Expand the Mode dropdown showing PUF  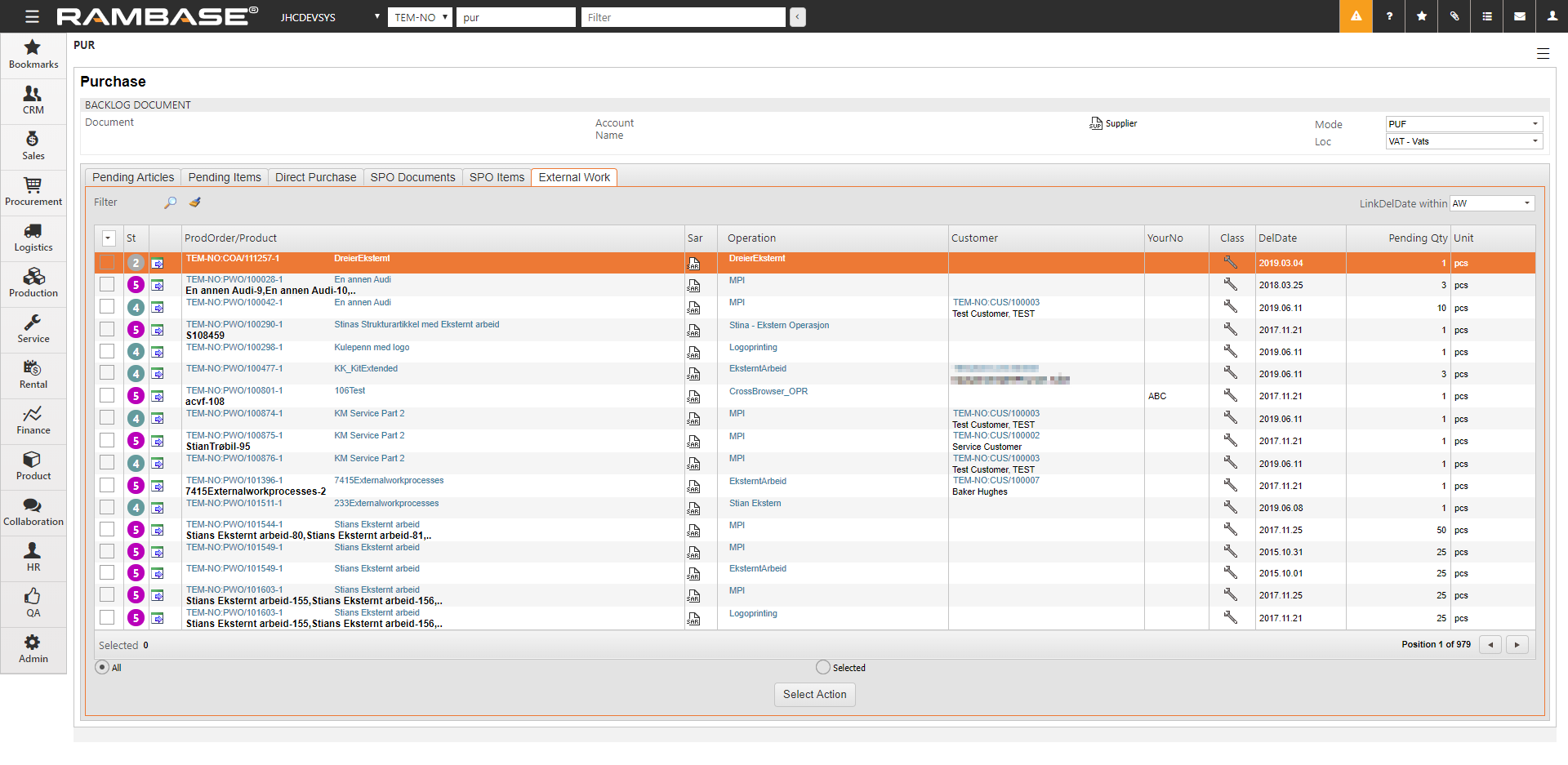(1463, 124)
